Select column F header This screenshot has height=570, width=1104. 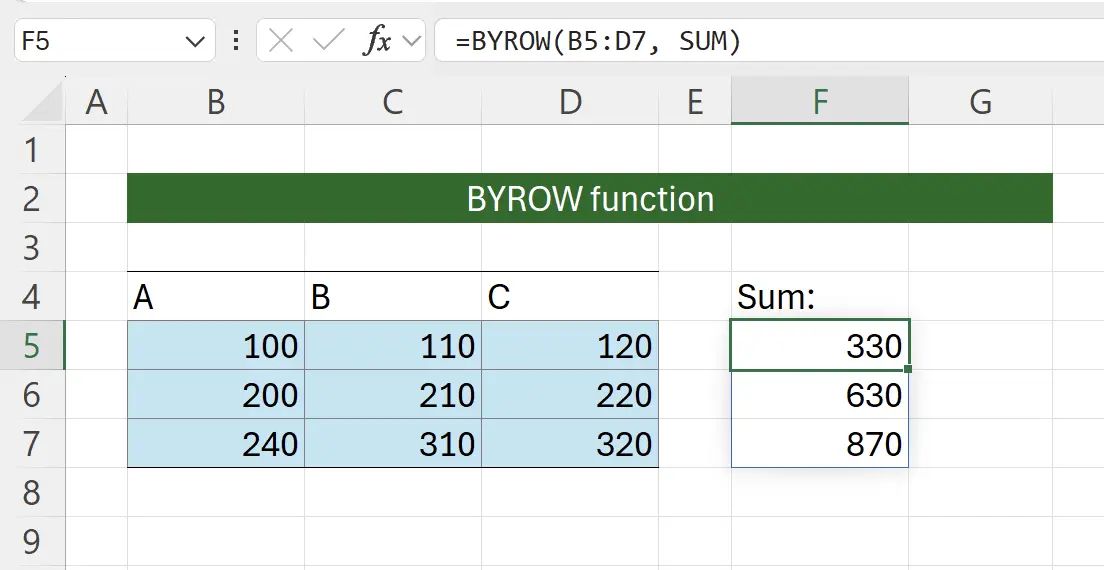pyautogui.click(x=820, y=102)
